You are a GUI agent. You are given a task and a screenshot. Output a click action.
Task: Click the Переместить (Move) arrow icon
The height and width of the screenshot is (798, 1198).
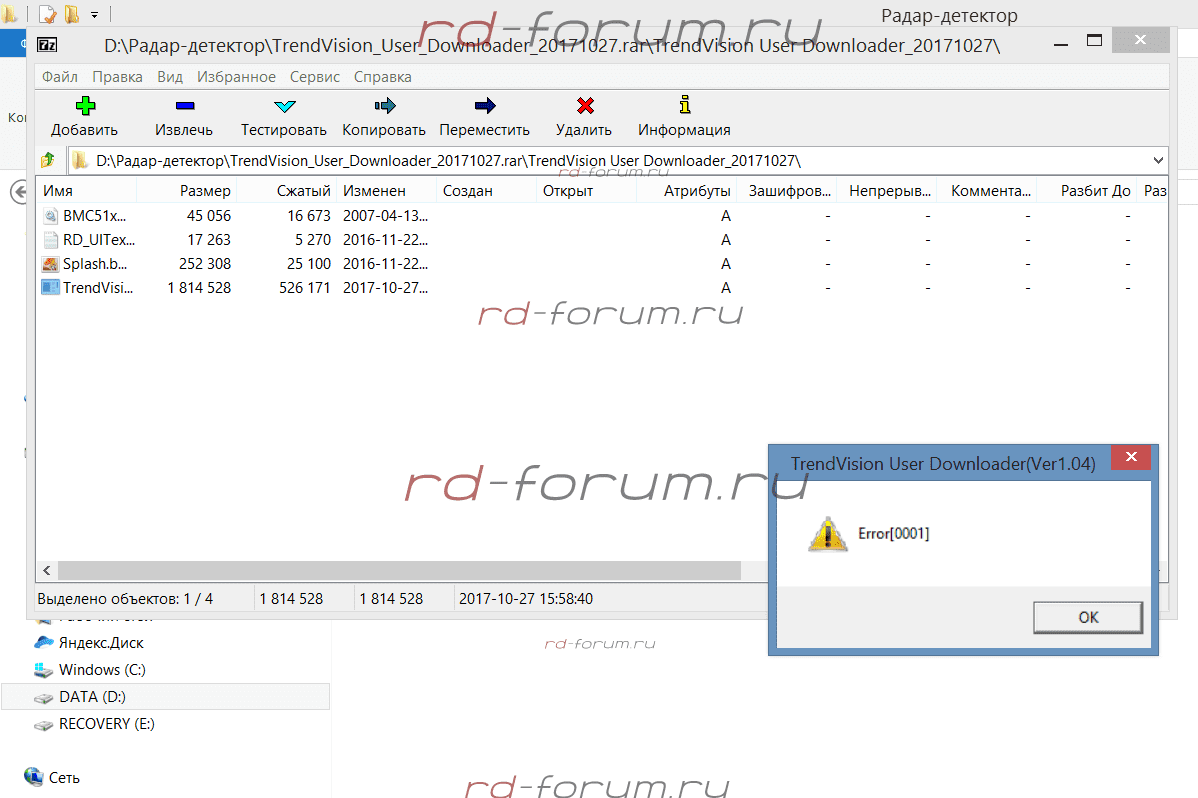coord(484,105)
